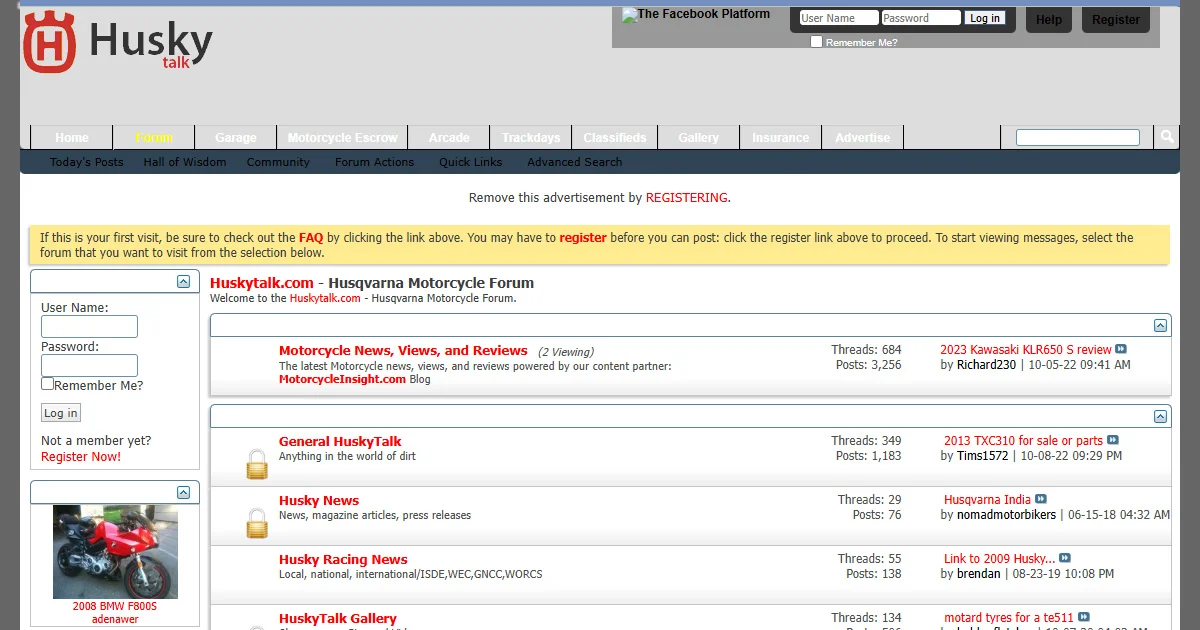Click Huskytalk.com heading link
Image resolution: width=1200 pixels, height=630 pixels.
point(262,283)
